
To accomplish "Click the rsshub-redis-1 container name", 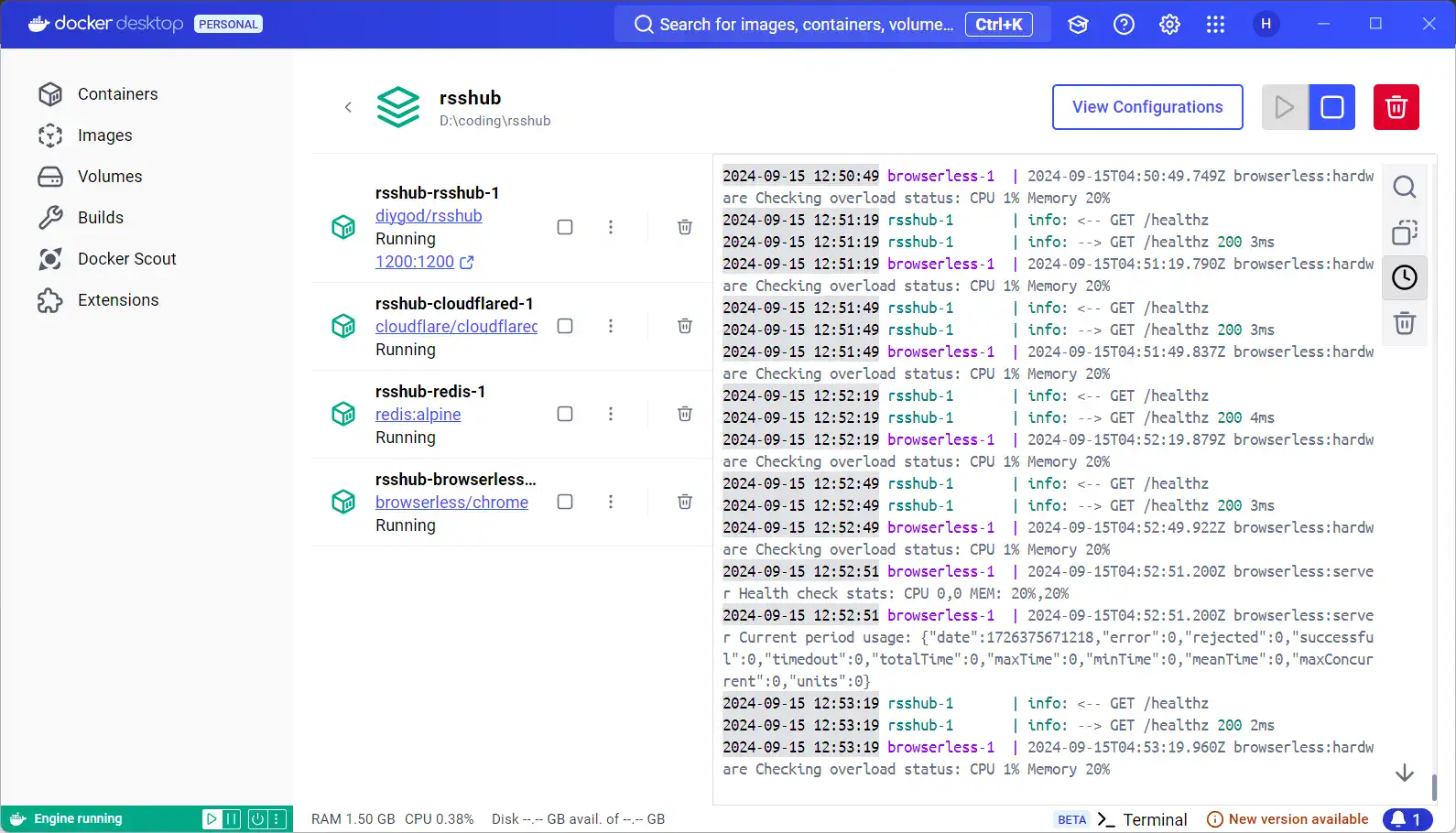I will coord(430,392).
